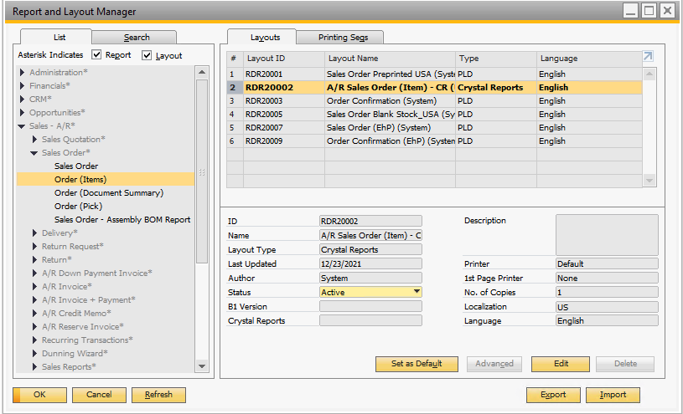Click the tree panel splitter grip handle

[x=202, y=173]
